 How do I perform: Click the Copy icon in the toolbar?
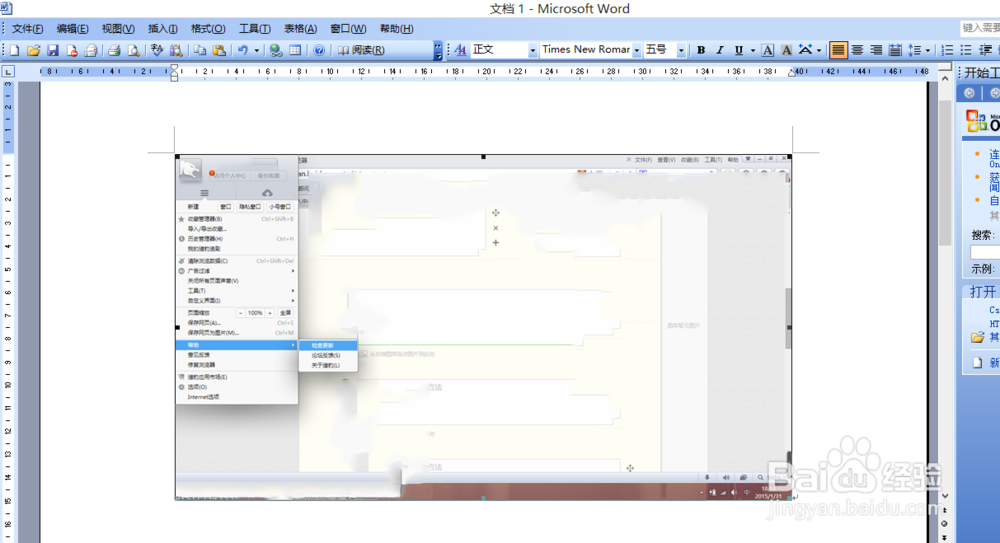[200, 50]
